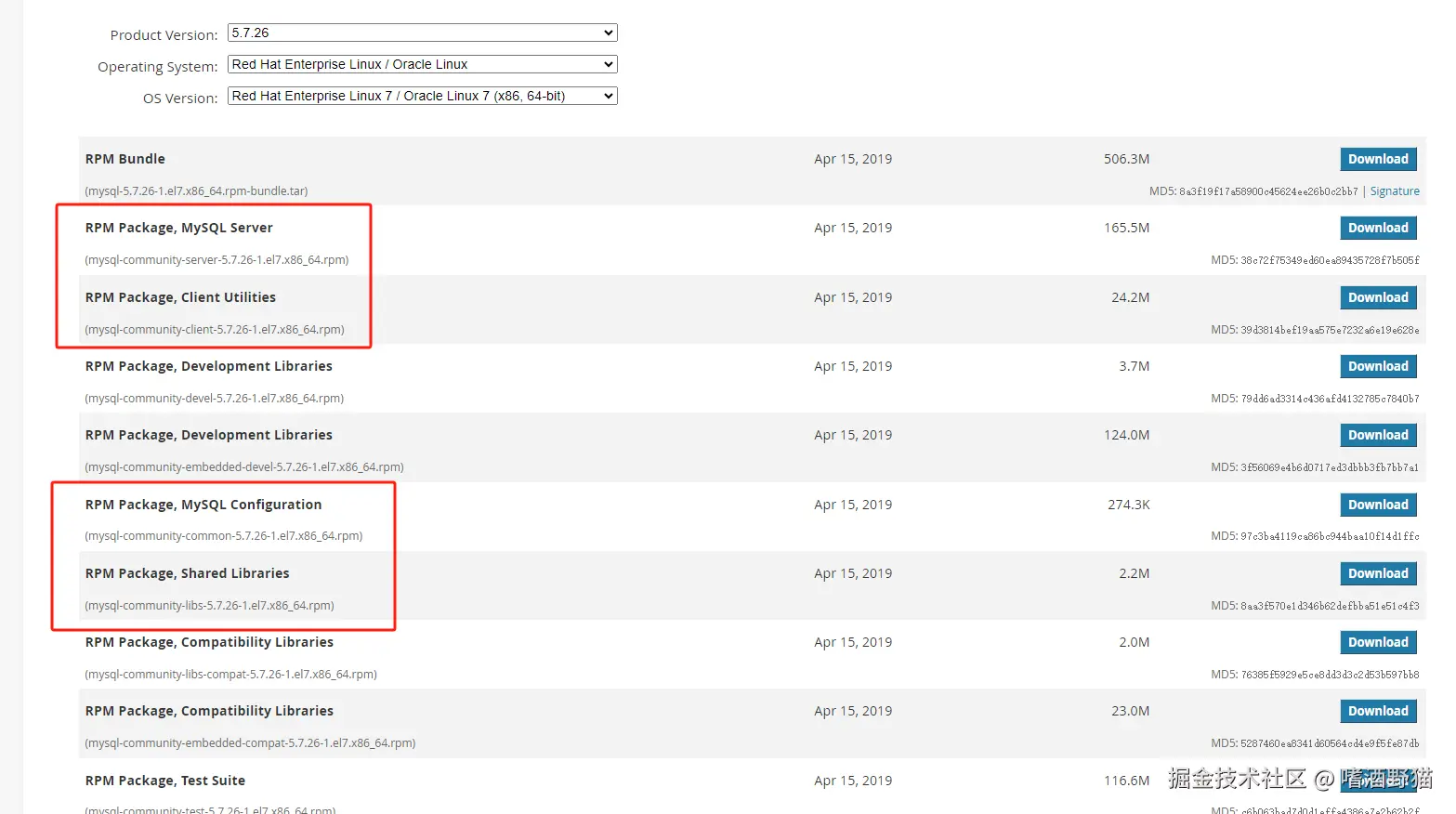
Task: Select the 506.3M size of RPM Bundle
Action: [1126, 159]
